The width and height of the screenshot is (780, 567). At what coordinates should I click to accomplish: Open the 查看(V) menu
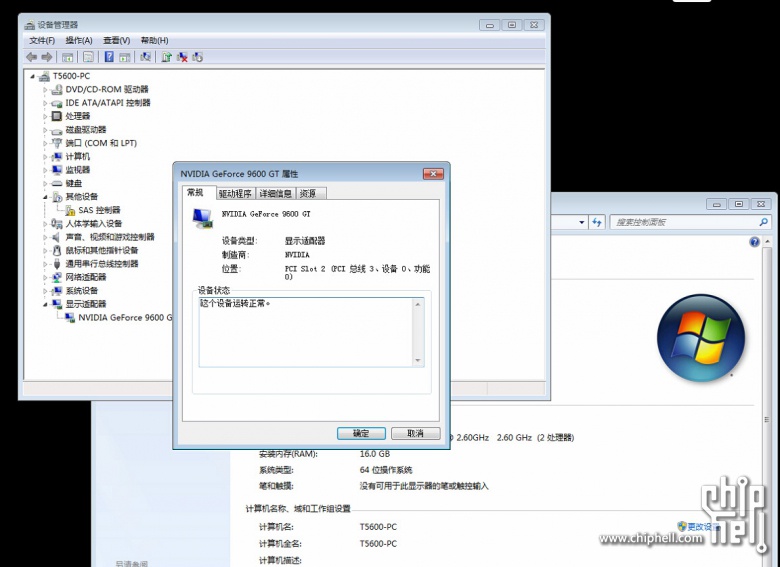116,40
